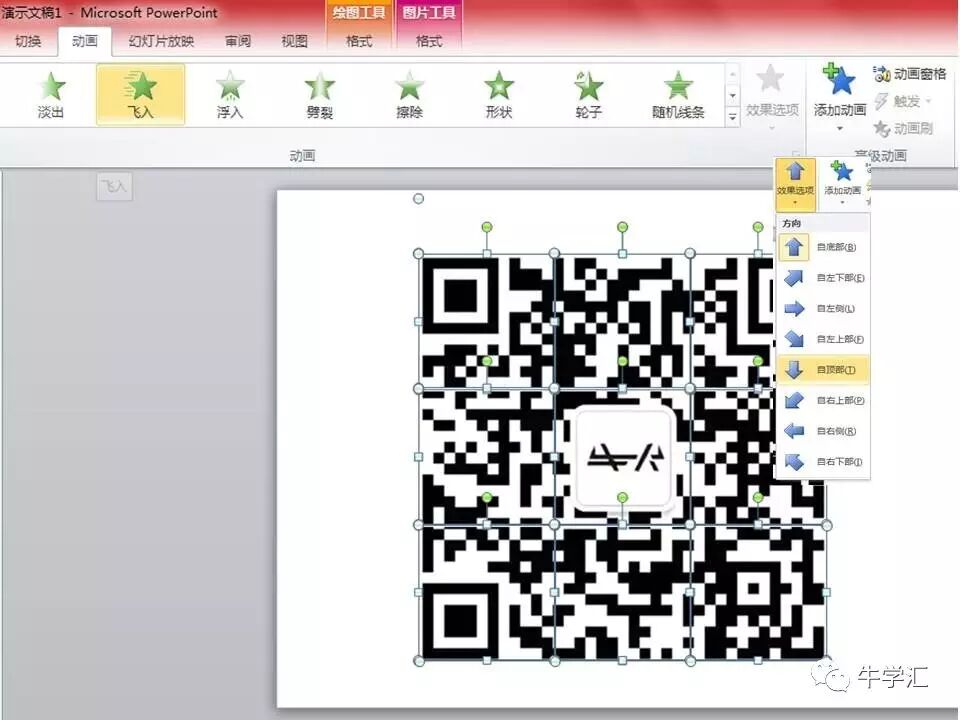Screen dimensions: 960x720
Task: Open 格式 tab under 图片工具
Action: pyautogui.click(x=429, y=41)
